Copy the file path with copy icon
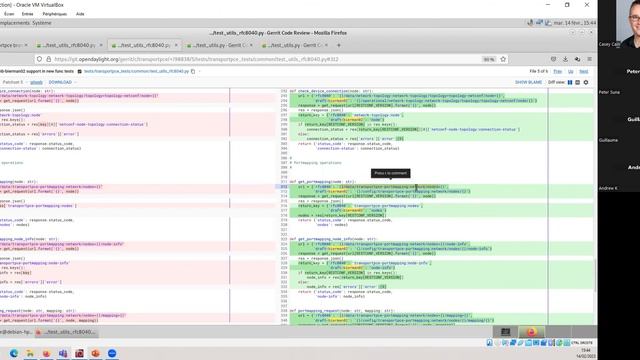The height and width of the screenshot is (360, 640). pos(193,71)
